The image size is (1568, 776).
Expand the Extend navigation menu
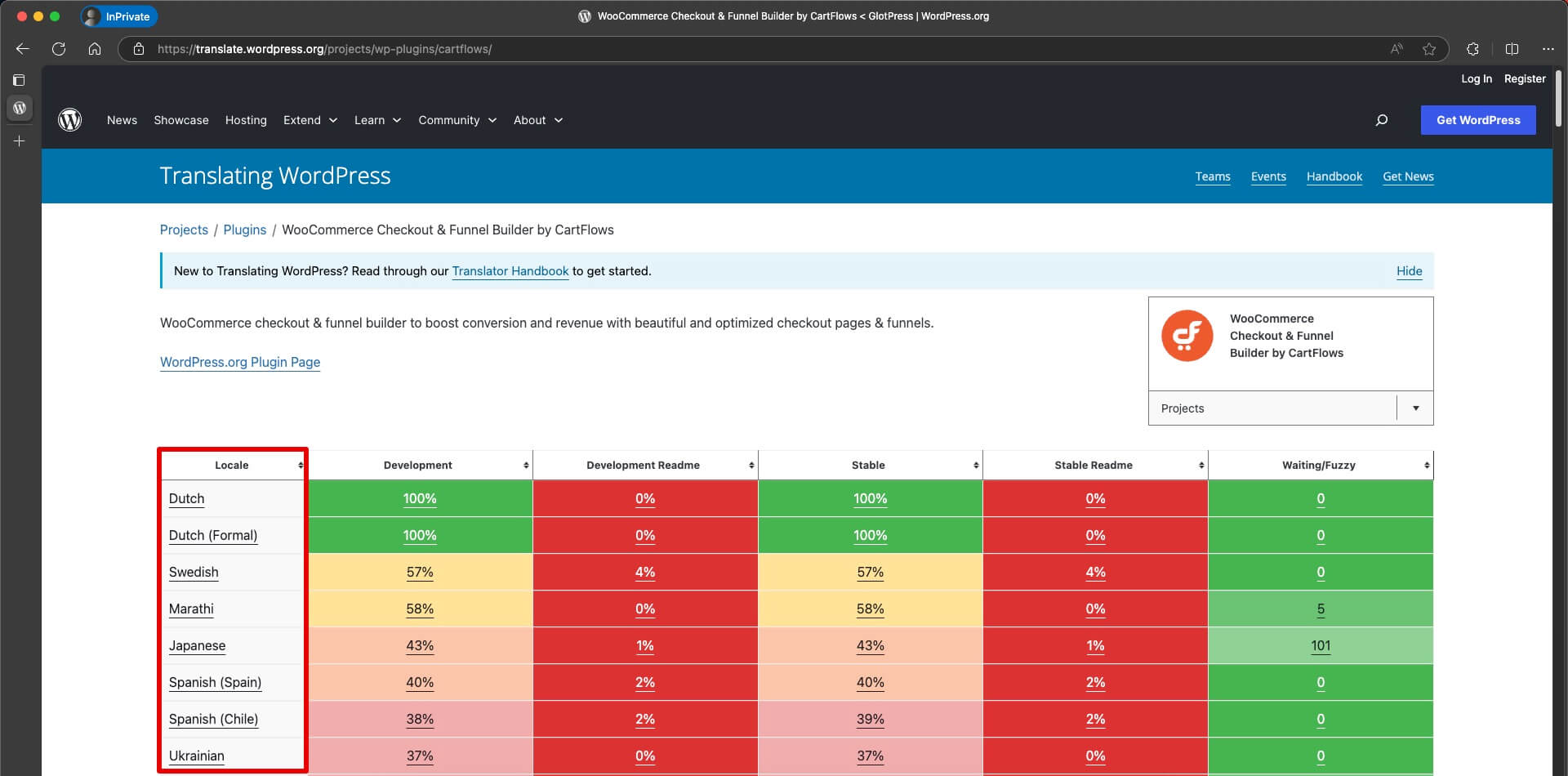click(310, 120)
